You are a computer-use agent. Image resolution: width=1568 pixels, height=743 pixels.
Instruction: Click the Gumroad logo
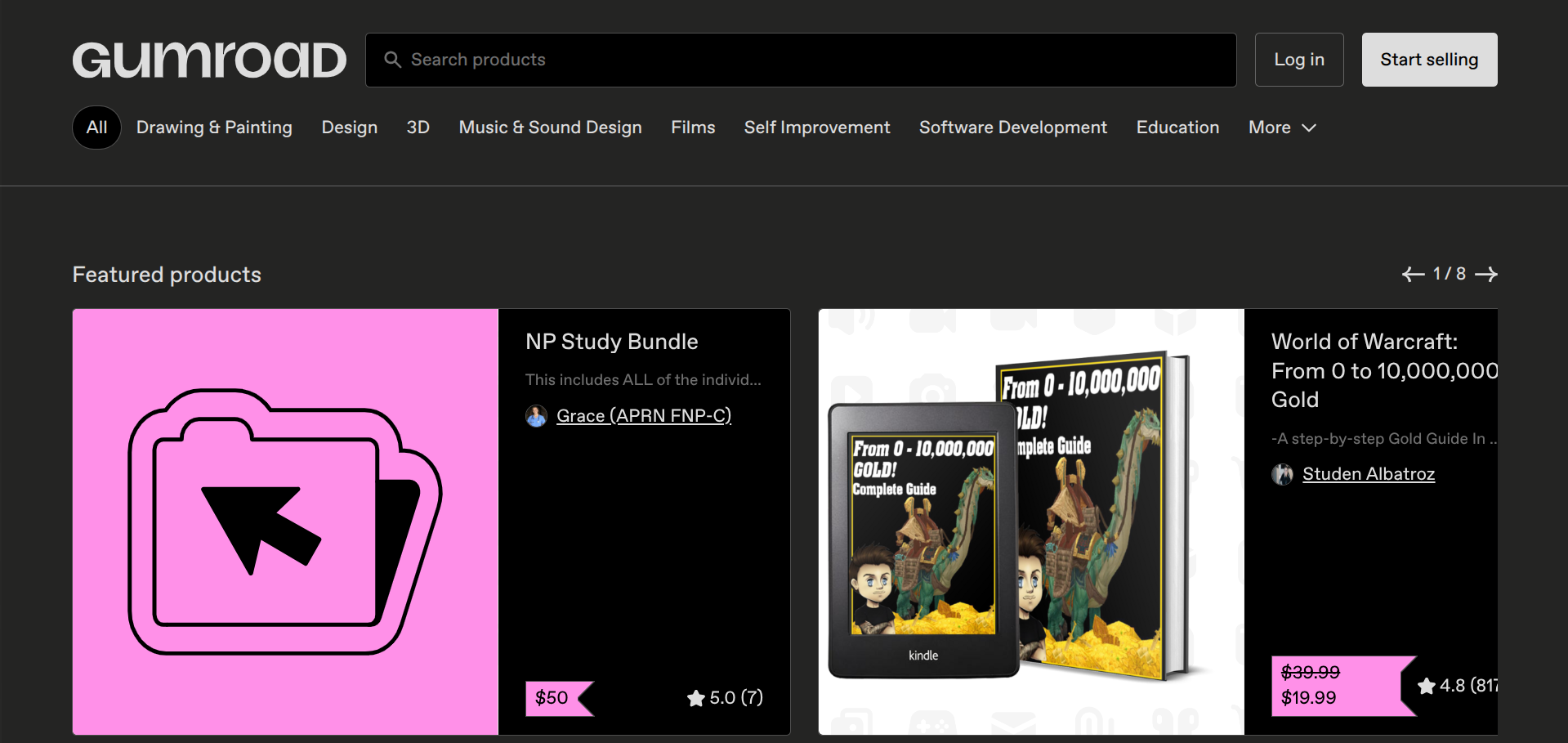tap(209, 60)
